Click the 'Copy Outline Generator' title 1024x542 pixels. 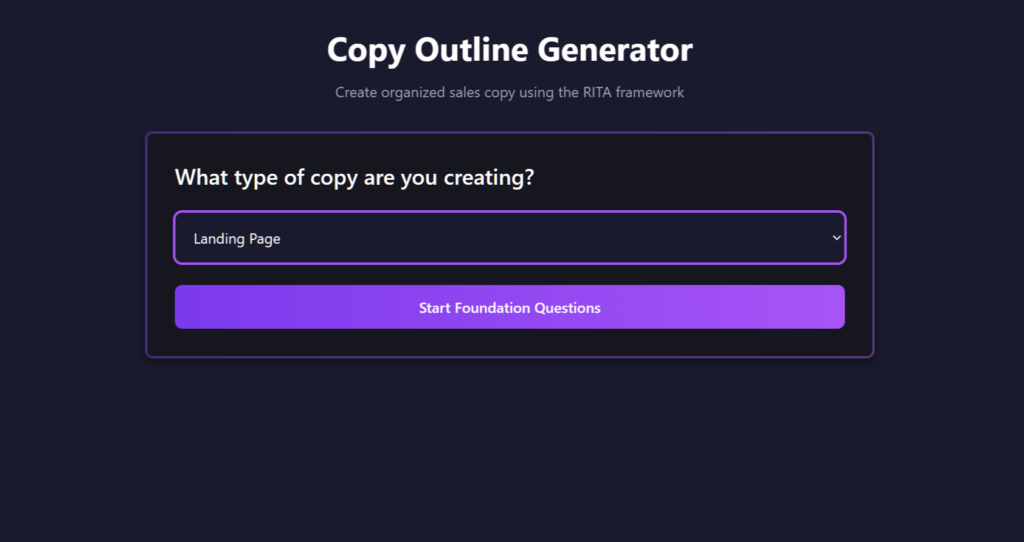(x=509, y=50)
